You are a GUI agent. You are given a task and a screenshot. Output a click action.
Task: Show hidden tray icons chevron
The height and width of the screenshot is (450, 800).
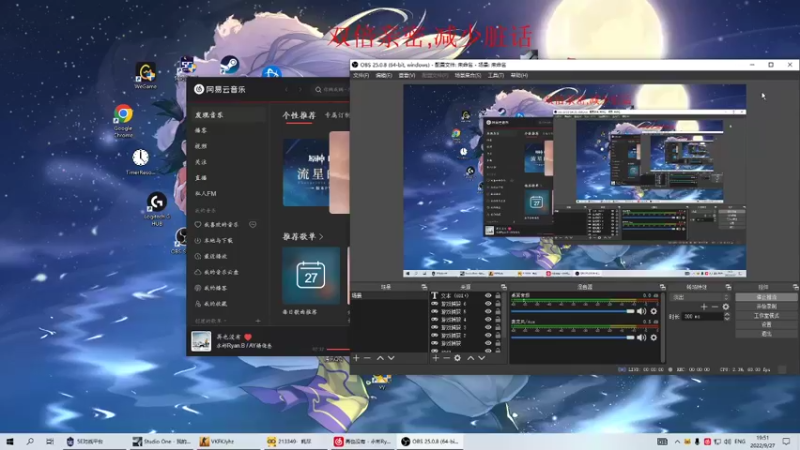point(677,441)
